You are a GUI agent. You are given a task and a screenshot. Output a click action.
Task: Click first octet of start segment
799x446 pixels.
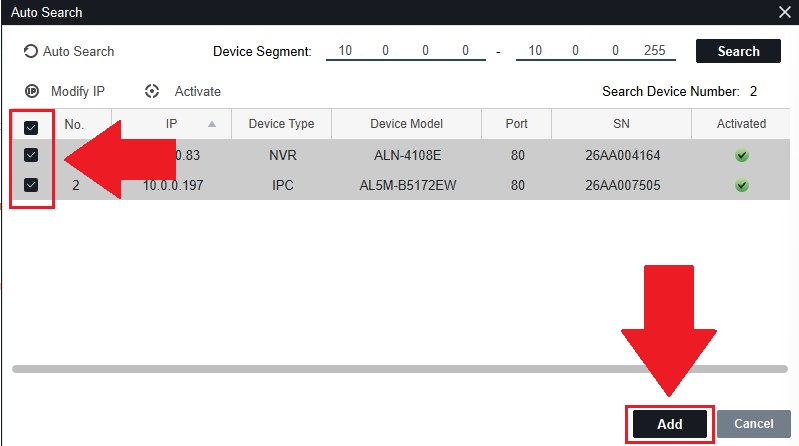tap(345, 50)
